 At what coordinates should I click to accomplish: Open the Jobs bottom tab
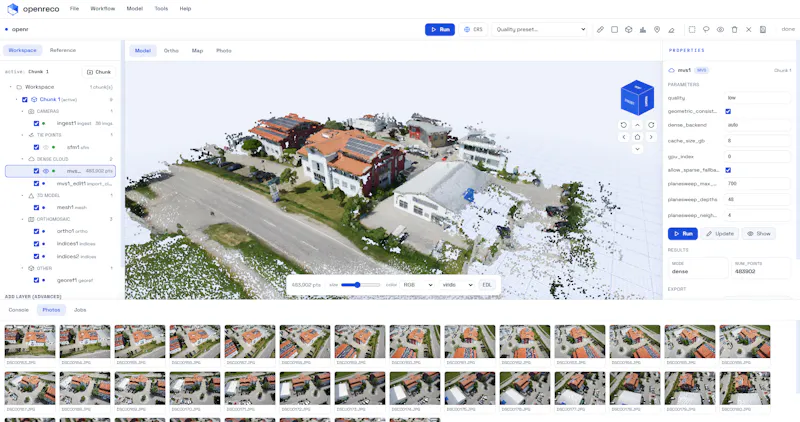click(80, 310)
